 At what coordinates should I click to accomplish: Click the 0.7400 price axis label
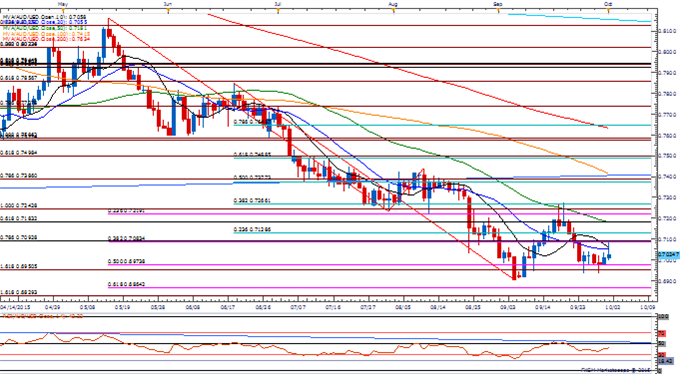tap(667, 177)
